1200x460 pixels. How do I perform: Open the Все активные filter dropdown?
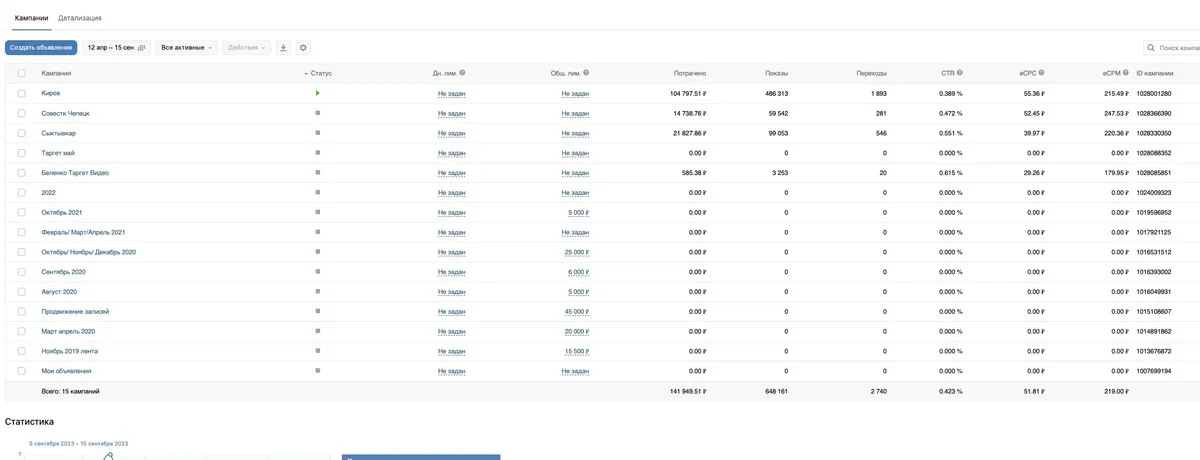(187, 47)
